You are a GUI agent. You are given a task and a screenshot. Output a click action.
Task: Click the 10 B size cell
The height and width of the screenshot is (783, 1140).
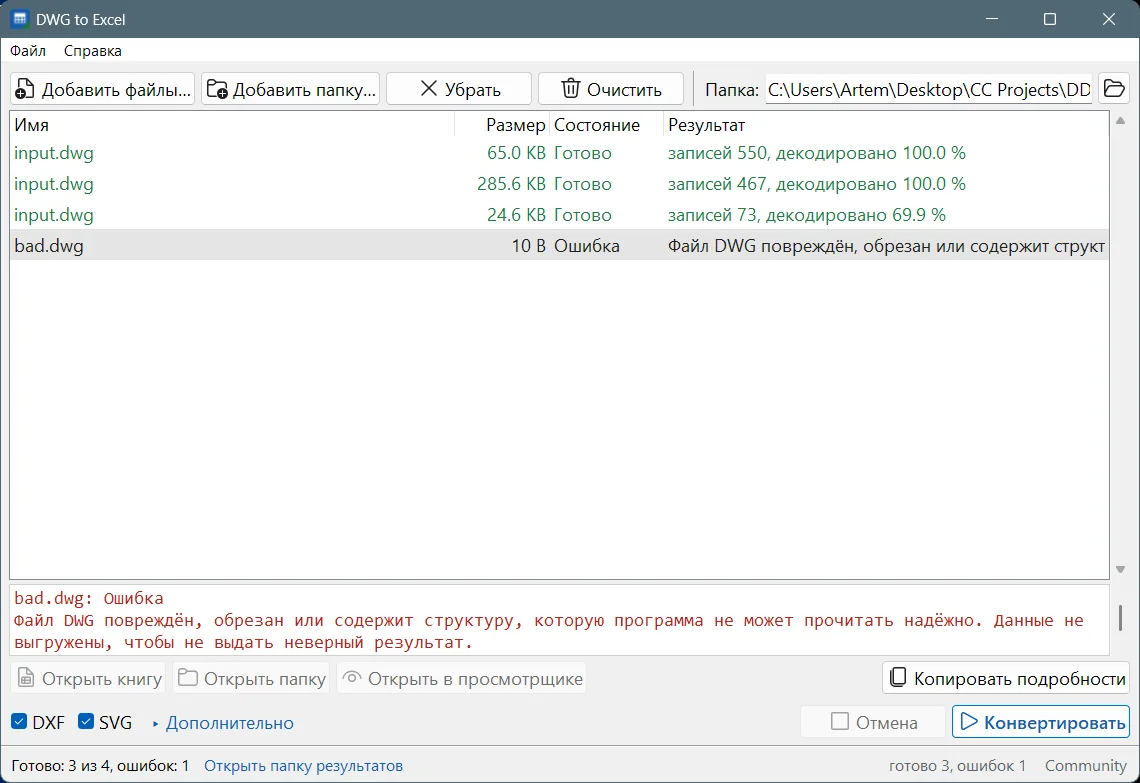(x=529, y=246)
